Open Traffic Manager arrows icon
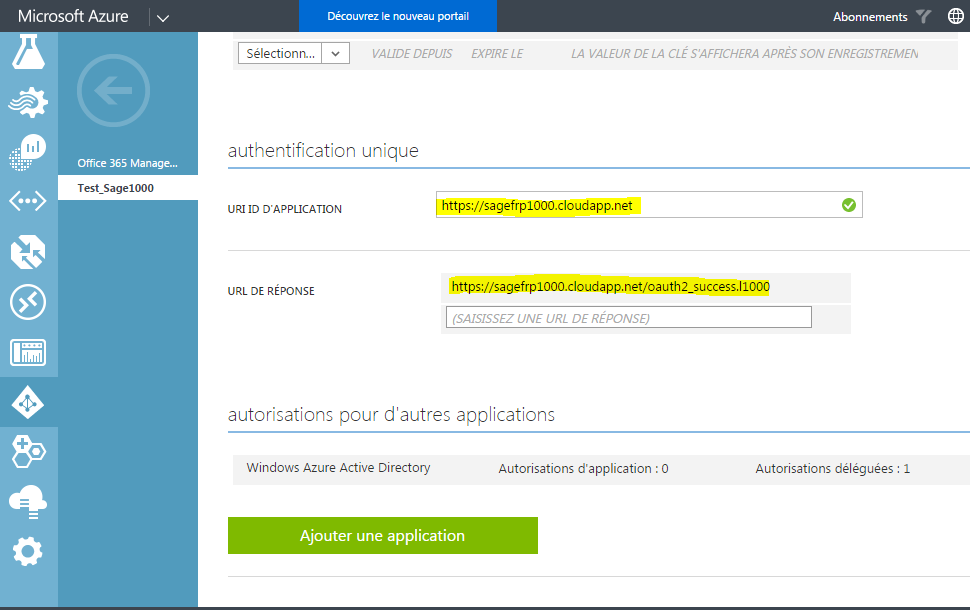This screenshot has width=970, height=610. [28, 252]
